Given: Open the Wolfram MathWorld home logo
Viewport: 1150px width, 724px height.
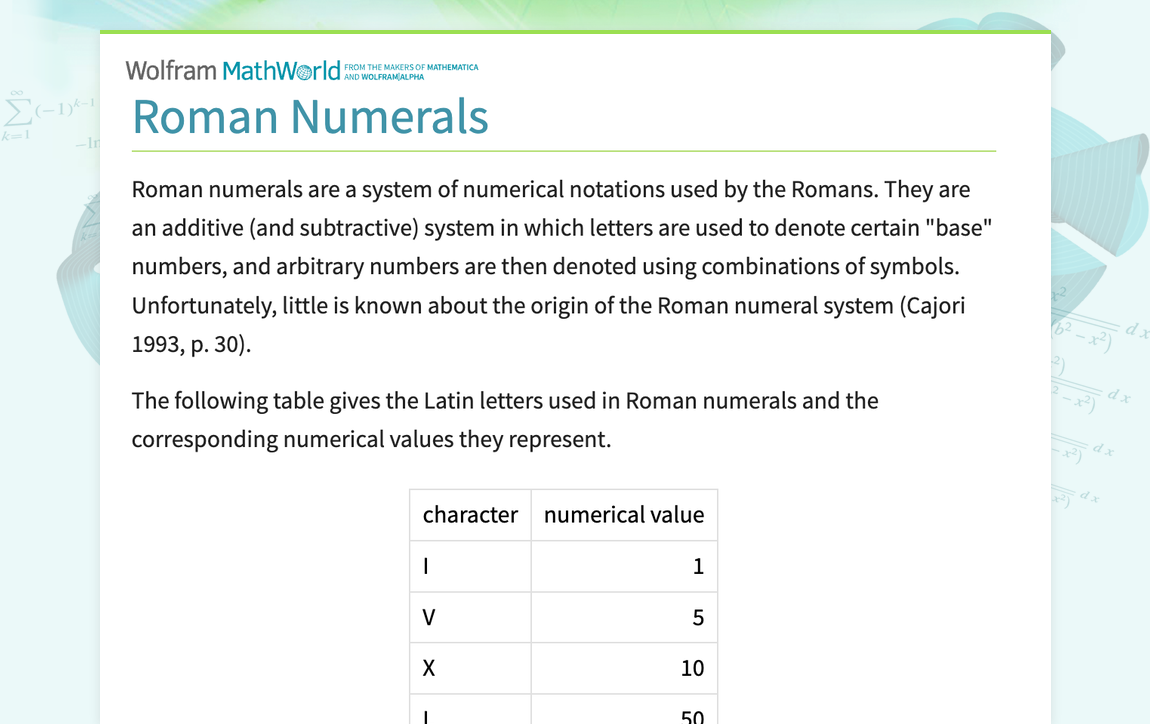Looking at the screenshot, I should 232,71.
